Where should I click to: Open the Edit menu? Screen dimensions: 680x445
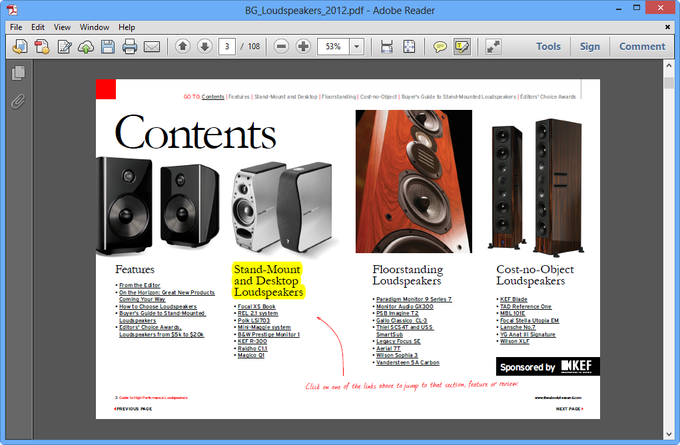click(38, 27)
